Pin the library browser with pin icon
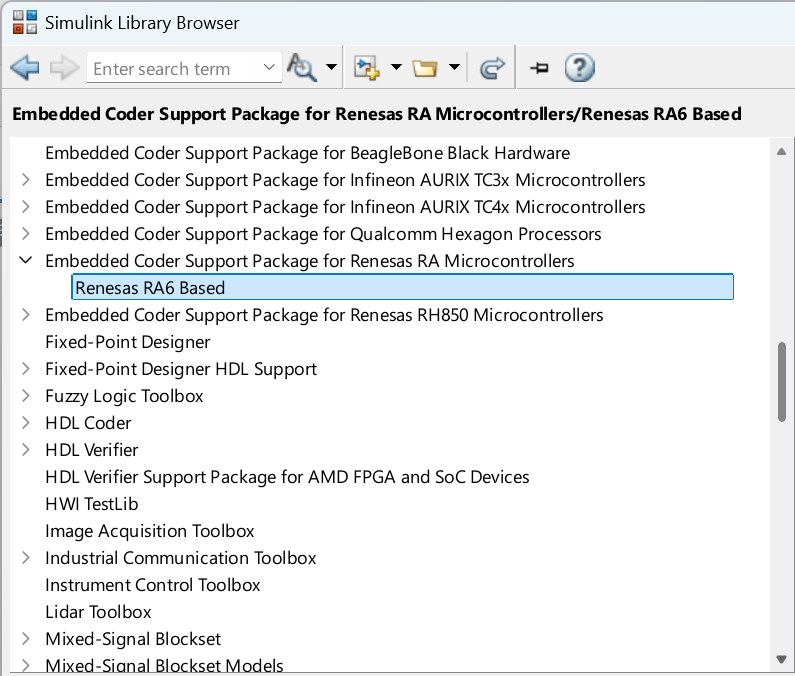Screen dimensions: 795x676 click(540, 68)
